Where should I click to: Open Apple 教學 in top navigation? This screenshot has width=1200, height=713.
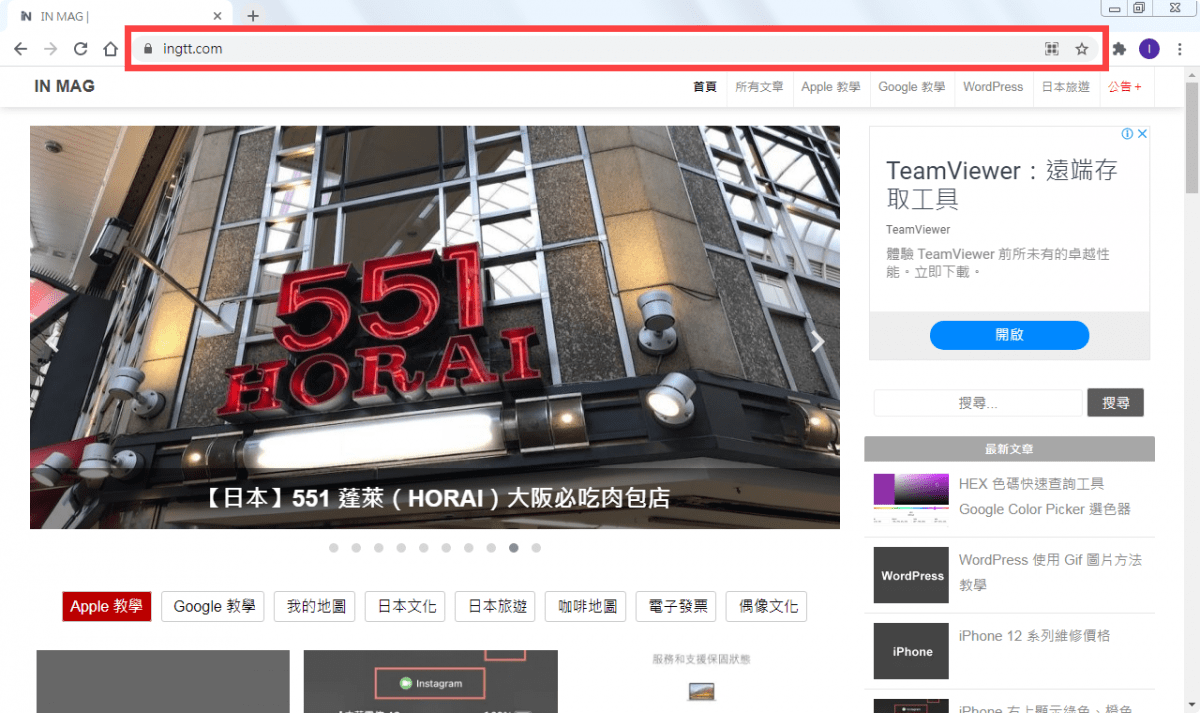click(x=831, y=87)
